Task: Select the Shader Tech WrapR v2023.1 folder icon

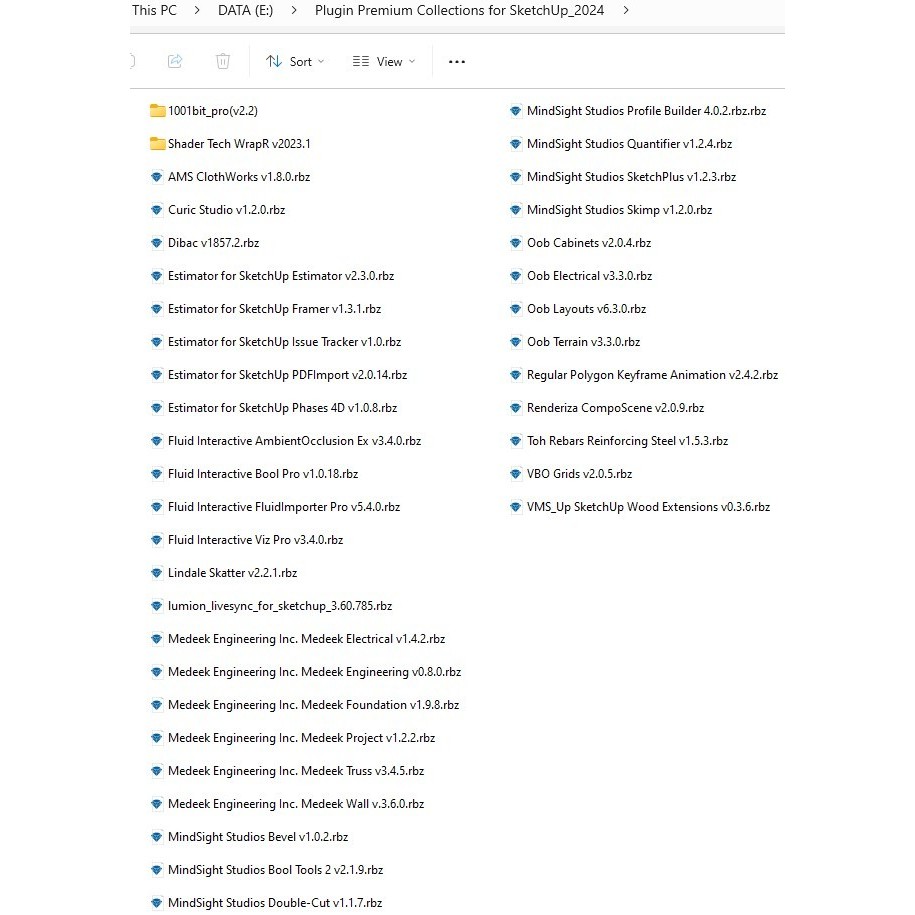Action: pos(157,144)
